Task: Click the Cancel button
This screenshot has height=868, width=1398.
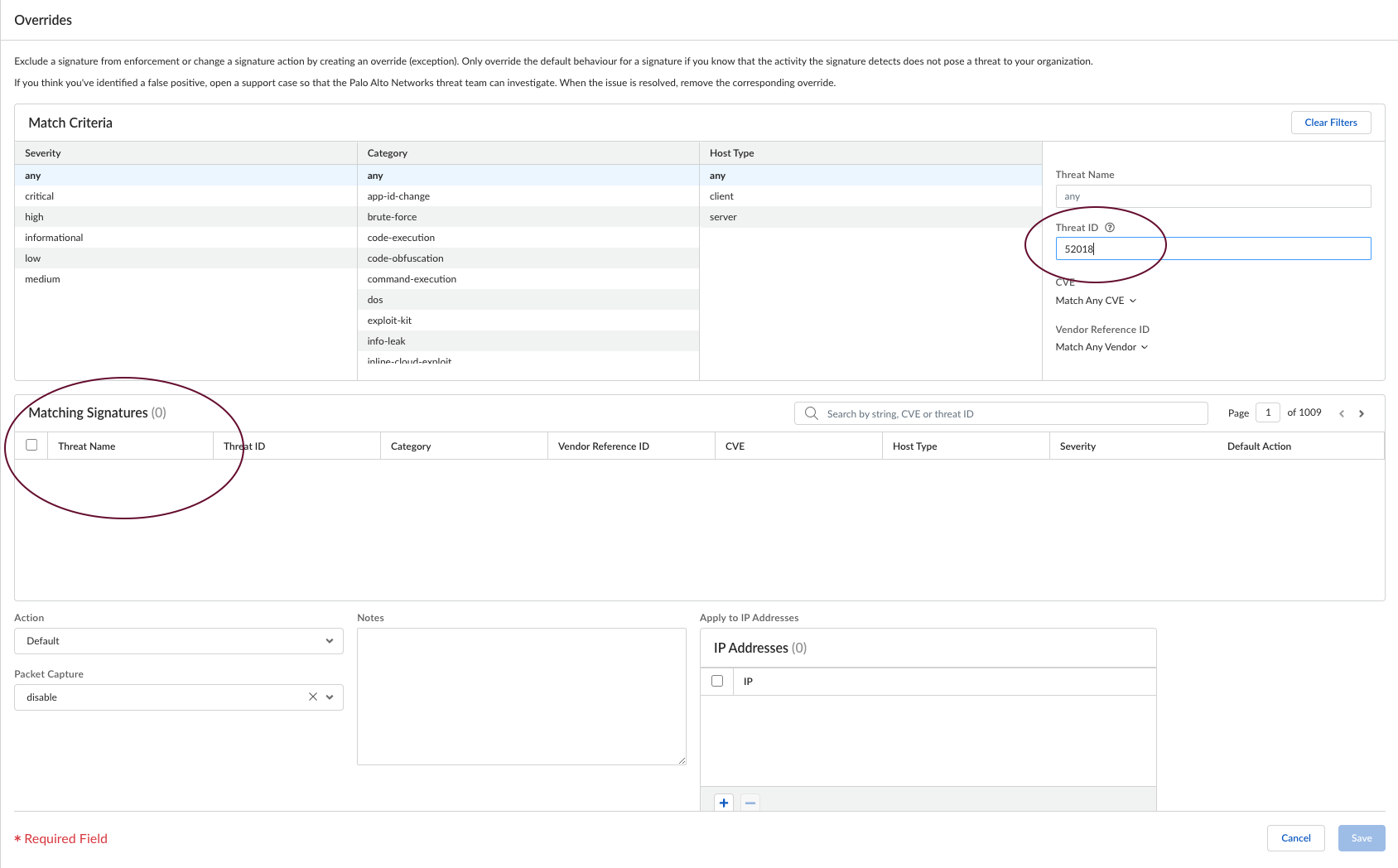Action: 1295,838
